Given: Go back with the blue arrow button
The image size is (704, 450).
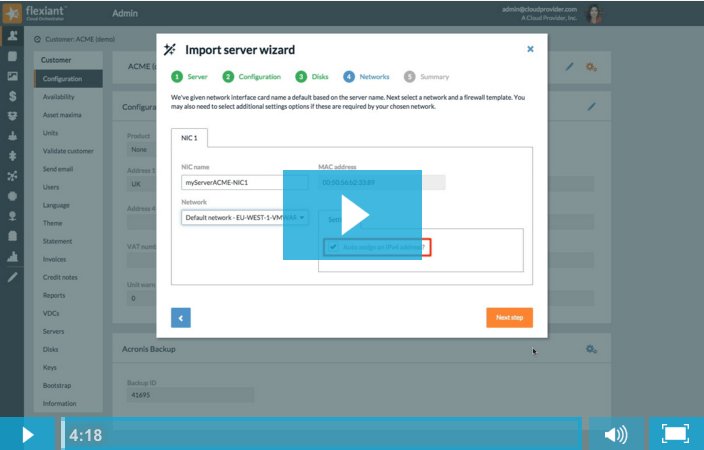Looking at the screenshot, I should pyautogui.click(x=181, y=318).
